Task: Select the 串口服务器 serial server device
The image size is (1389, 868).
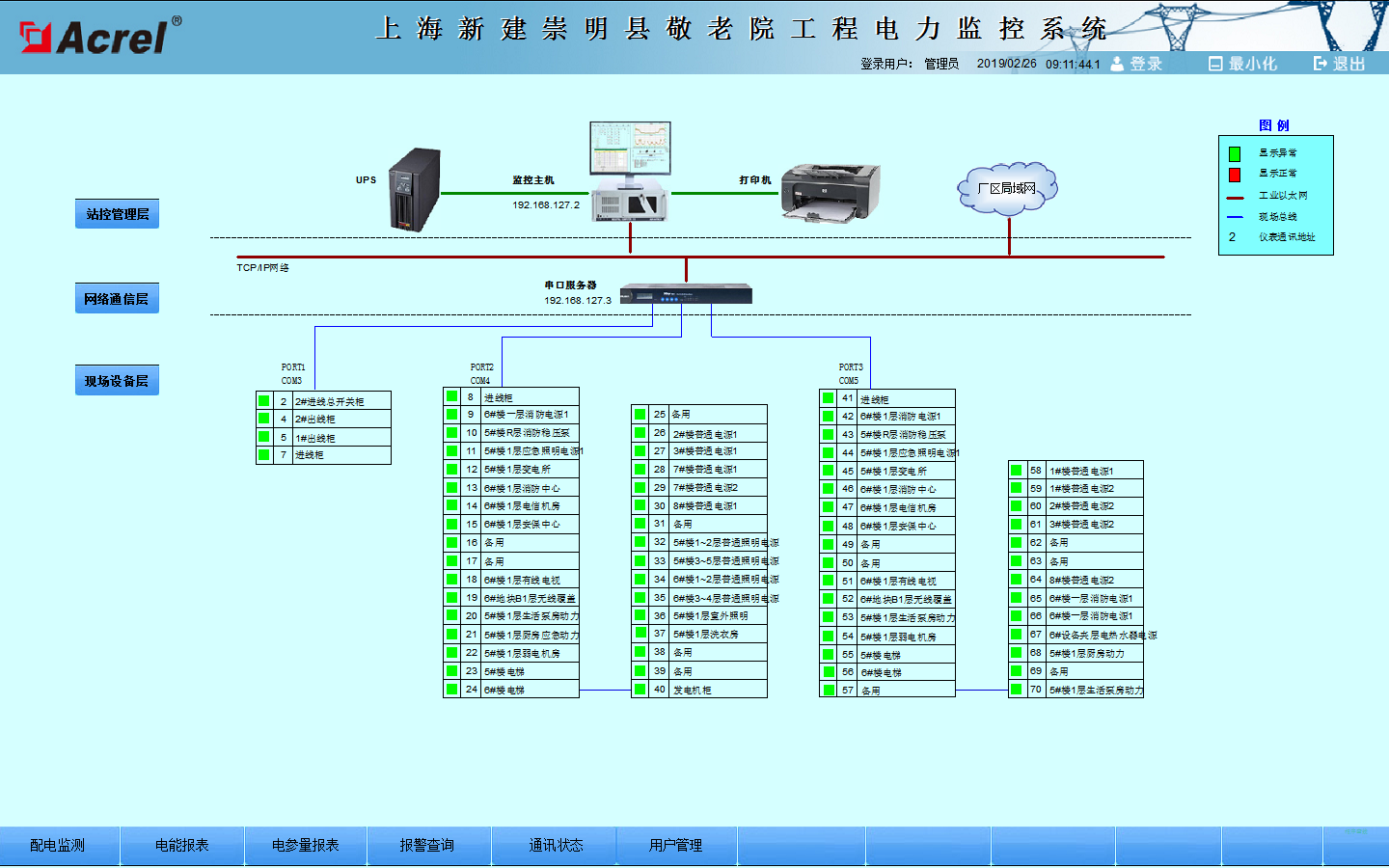Action: 686,294
